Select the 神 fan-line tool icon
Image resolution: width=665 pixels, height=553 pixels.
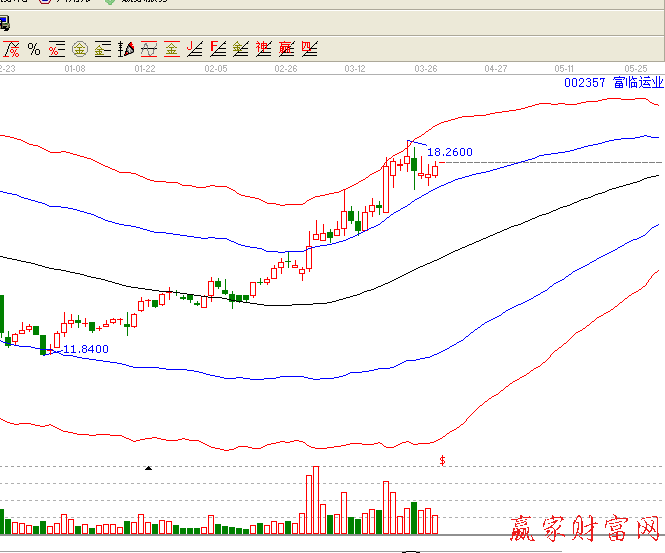(x=264, y=48)
